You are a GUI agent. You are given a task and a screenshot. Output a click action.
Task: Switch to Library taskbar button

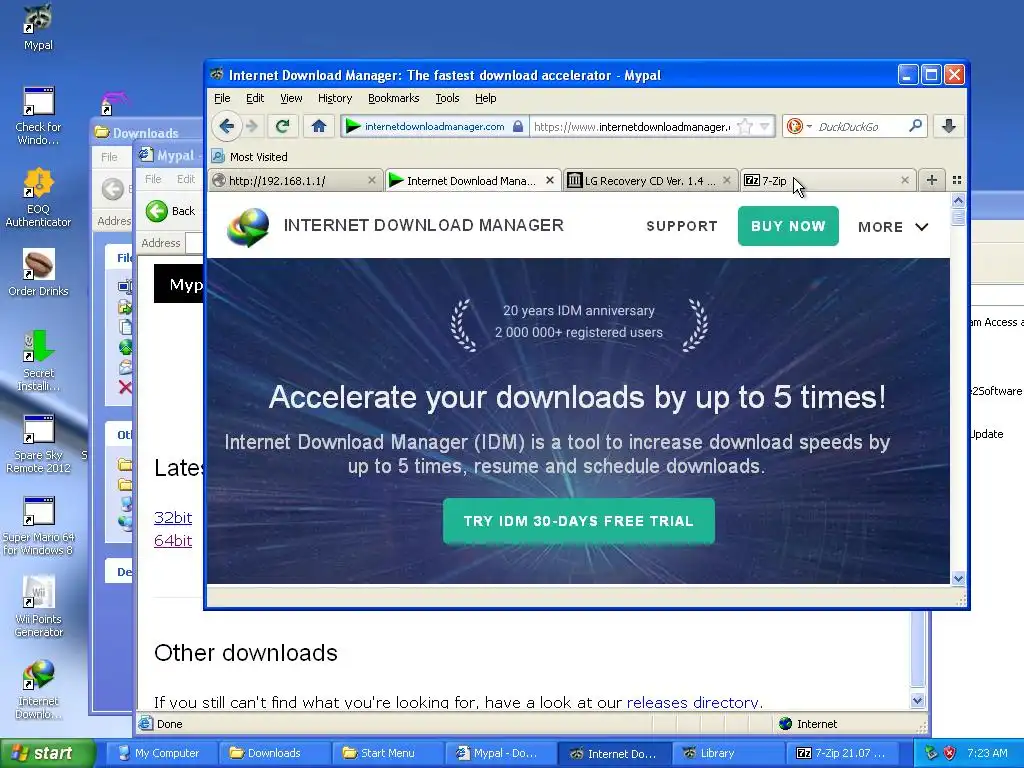pyautogui.click(x=727, y=753)
